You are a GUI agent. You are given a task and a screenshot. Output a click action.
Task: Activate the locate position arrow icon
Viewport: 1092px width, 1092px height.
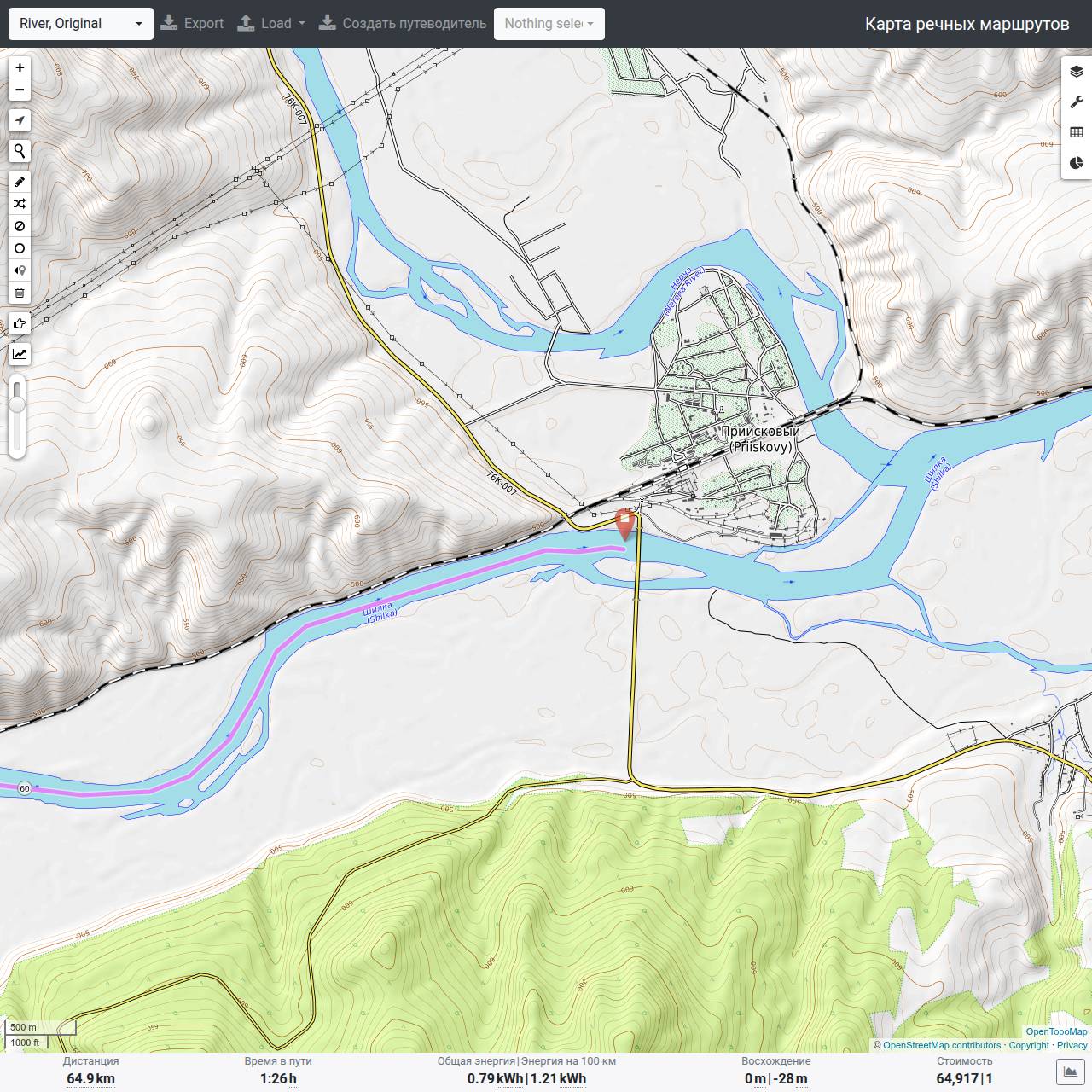[20, 120]
